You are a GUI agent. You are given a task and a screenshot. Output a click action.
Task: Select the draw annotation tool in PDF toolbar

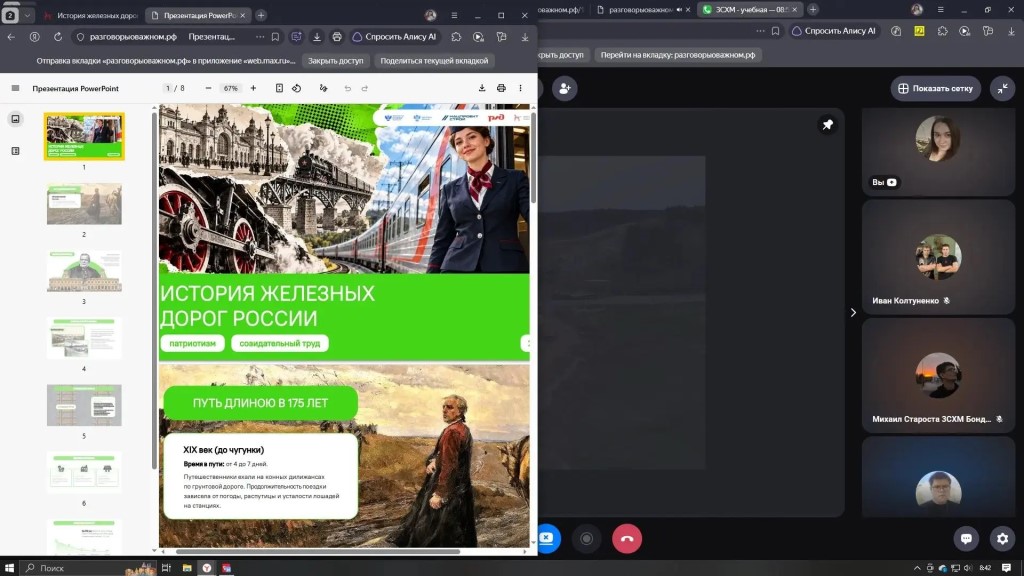[323, 88]
